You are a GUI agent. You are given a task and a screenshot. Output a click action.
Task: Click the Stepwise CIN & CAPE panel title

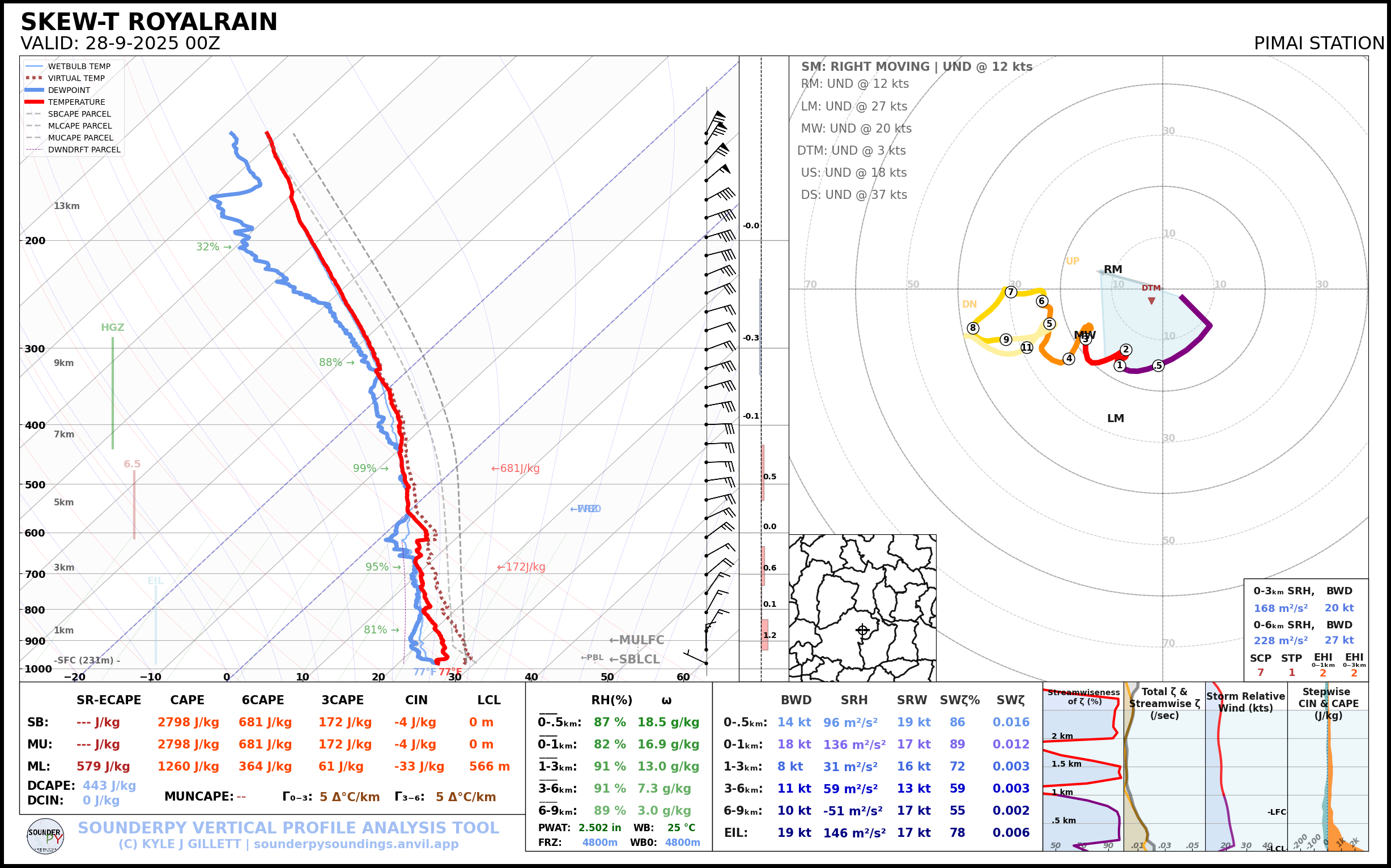(1328, 703)
